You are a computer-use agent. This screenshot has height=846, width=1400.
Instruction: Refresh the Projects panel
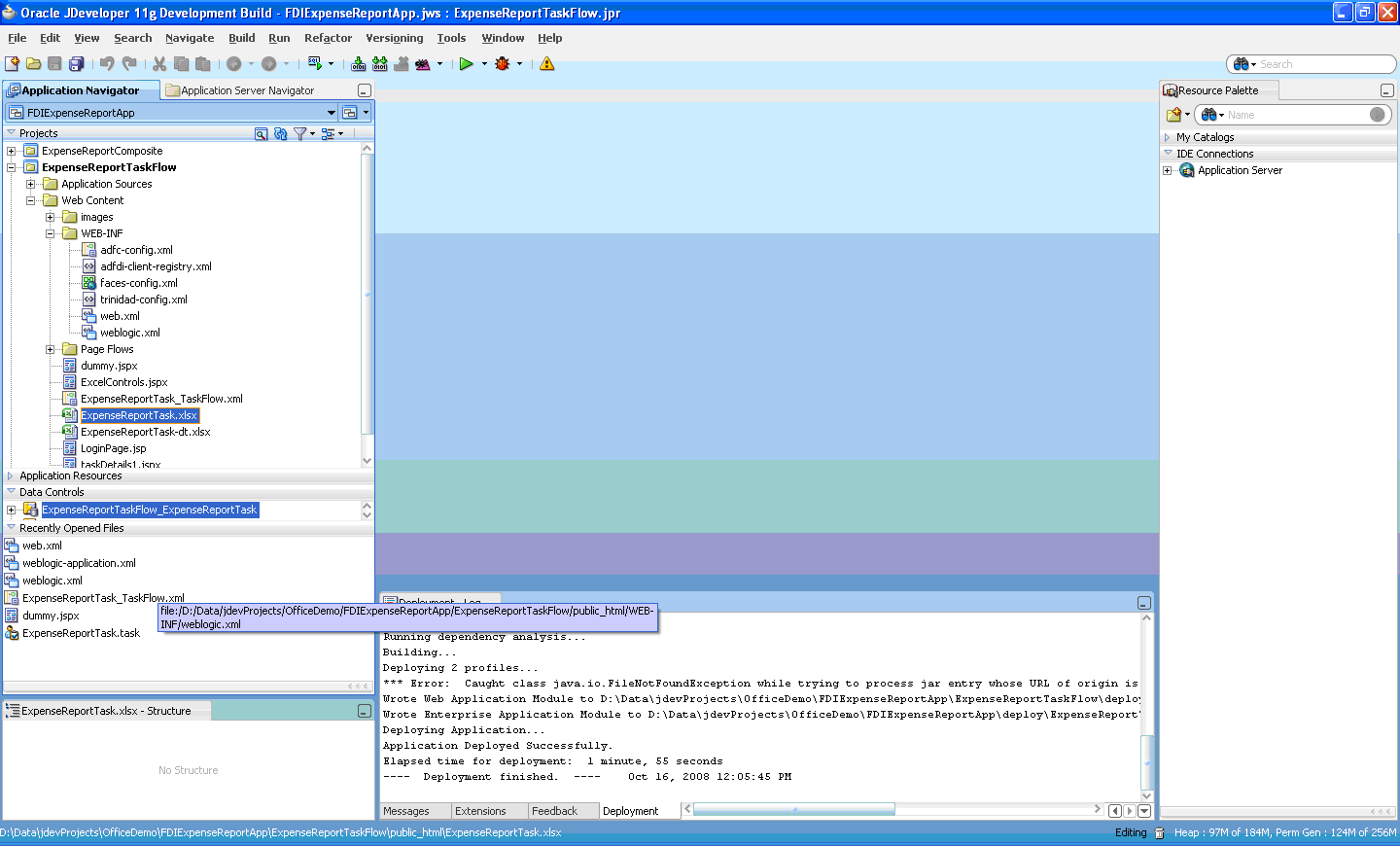tap(280, 133)
